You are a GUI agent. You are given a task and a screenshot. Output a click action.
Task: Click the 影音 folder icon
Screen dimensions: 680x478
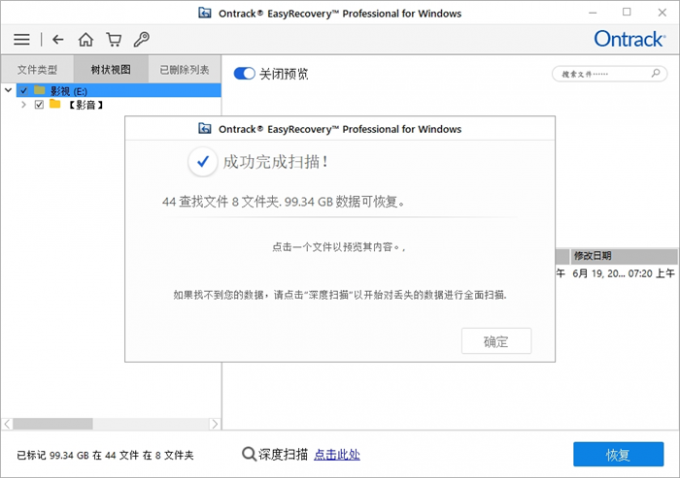(x=55, y=104)
